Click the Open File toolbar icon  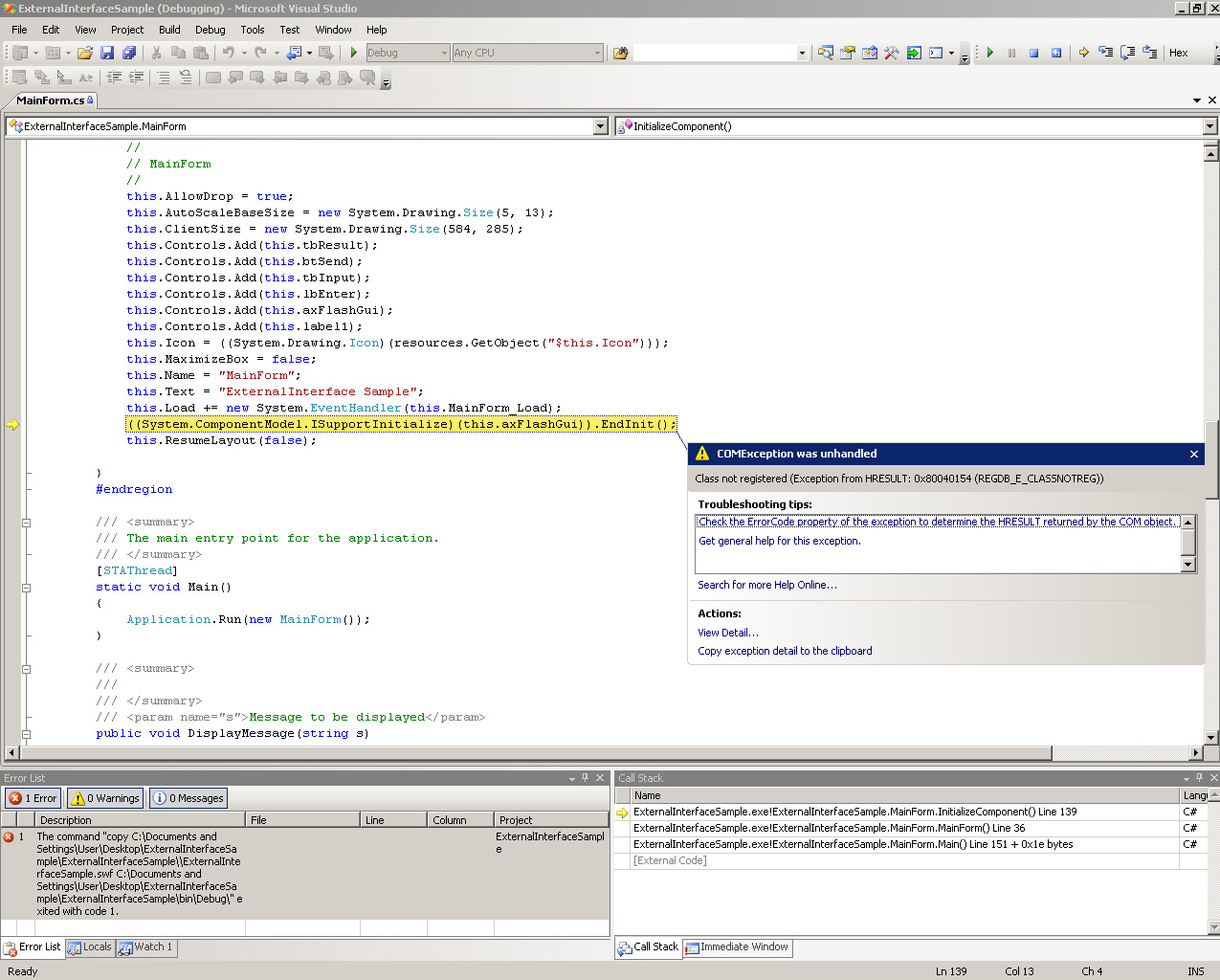tap(85, 53)
